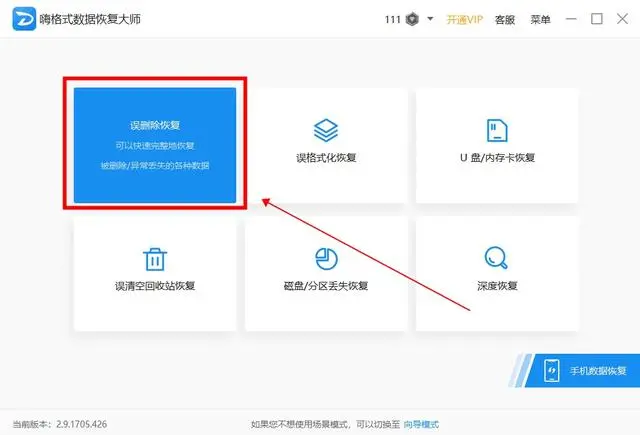640x435 pixels.
Task: Select the 深度恢复 label
Action: point(497,286)
